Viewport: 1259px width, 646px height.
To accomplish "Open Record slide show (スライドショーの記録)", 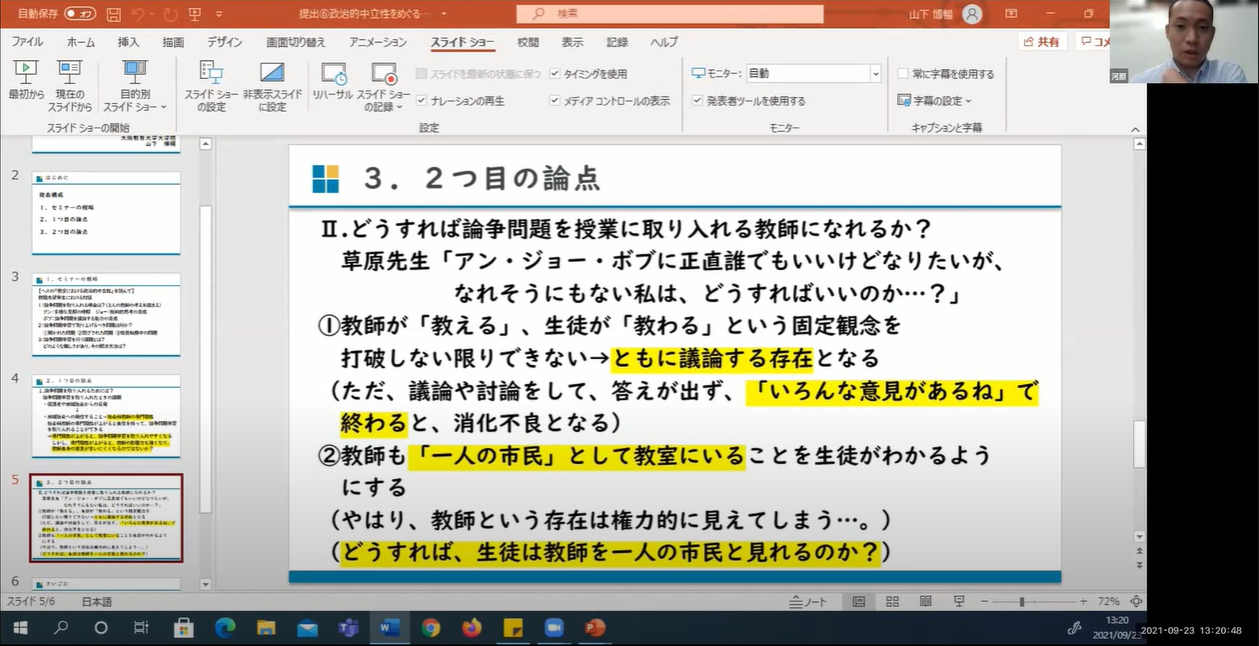I will pos(384,85).
